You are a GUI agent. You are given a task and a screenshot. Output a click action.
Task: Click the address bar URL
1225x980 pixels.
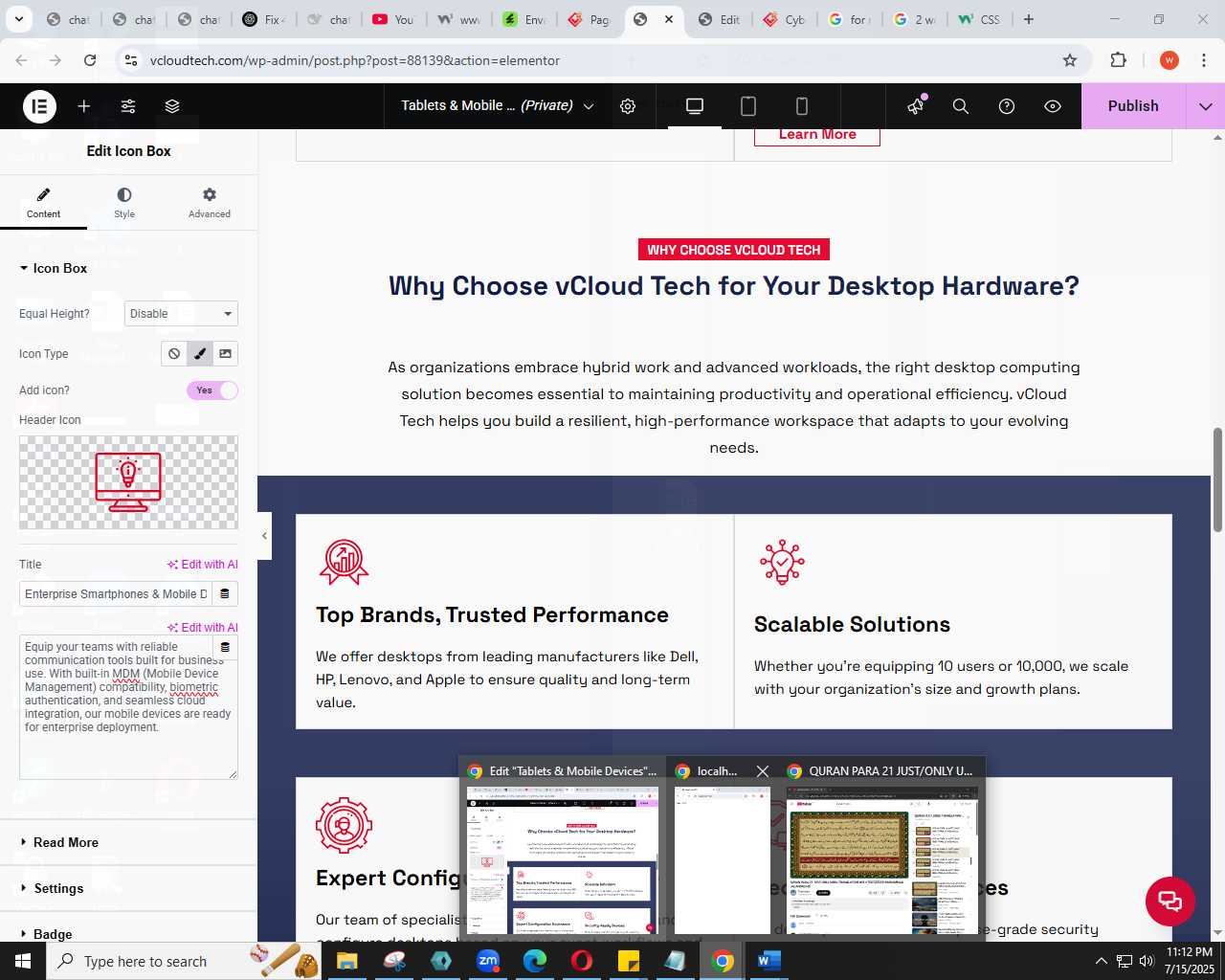coord(355,60)
